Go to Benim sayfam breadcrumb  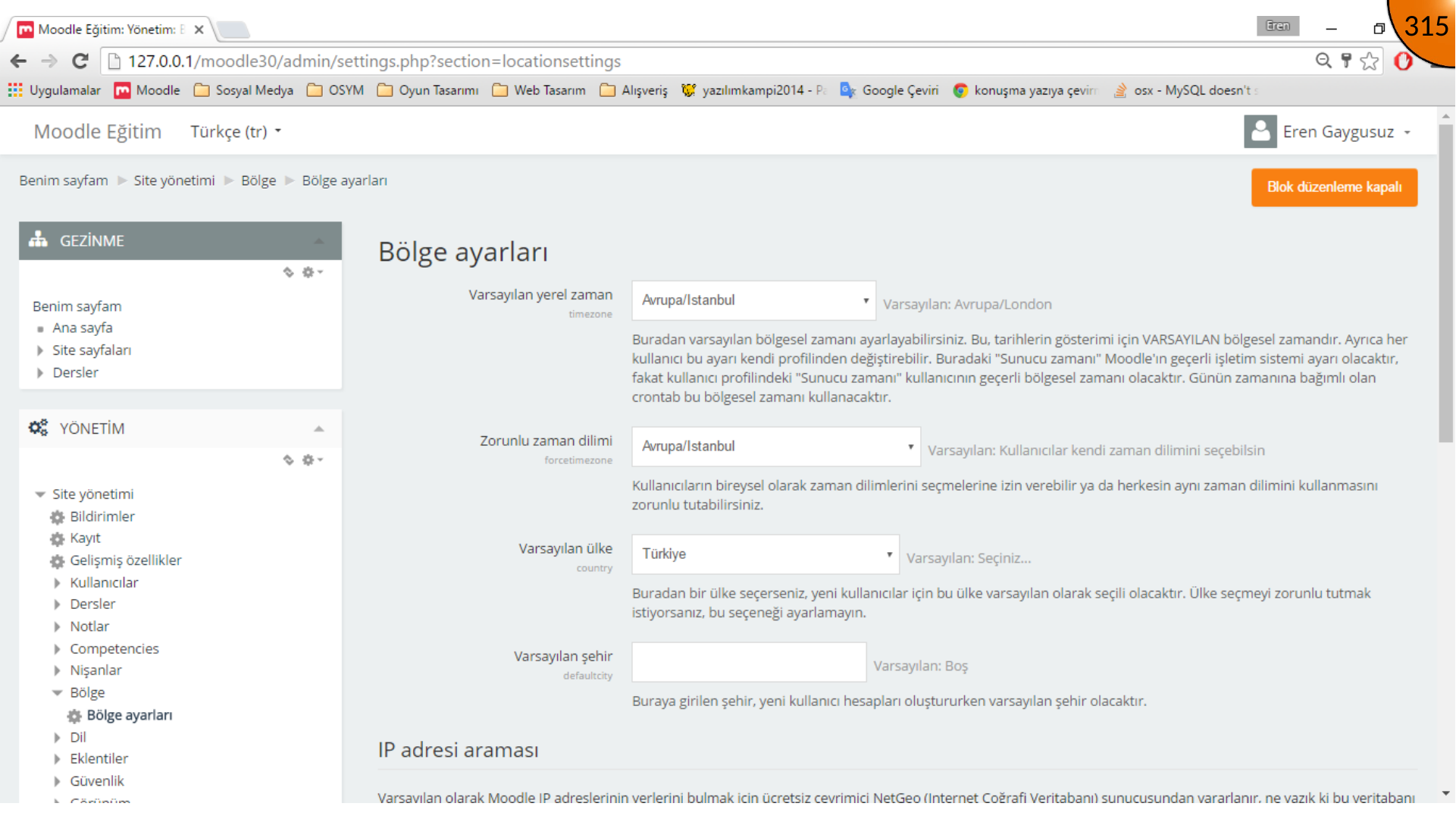tap(64, 180)
